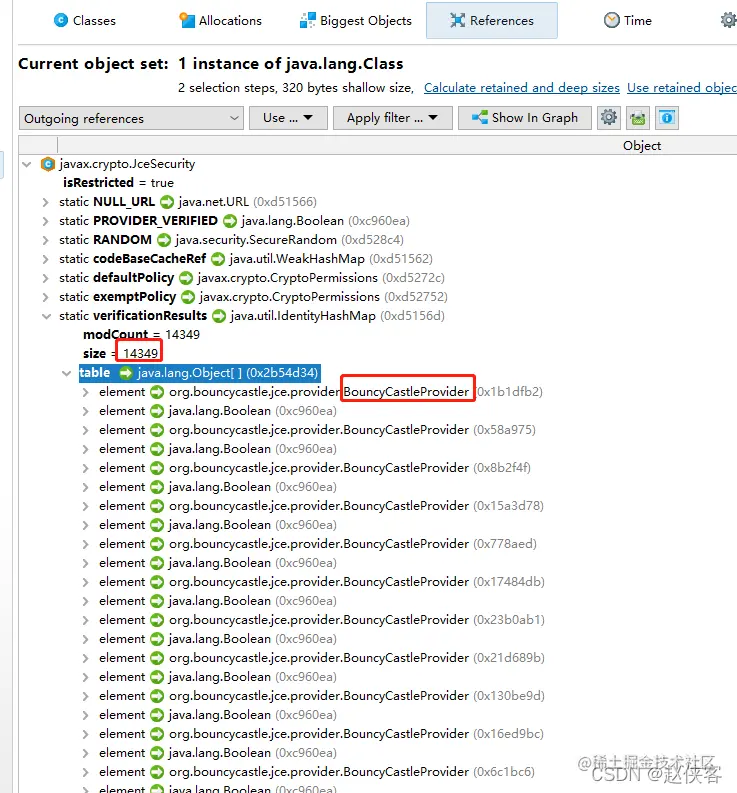Click the Allocations tab icon
The image size is (737, 793).
coord(187,20)
